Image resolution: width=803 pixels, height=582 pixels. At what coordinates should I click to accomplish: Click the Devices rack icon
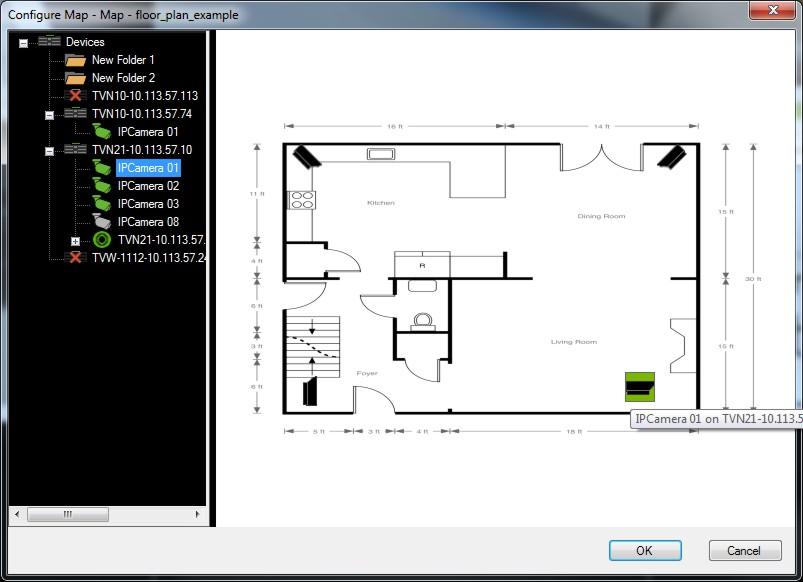pyautogui.click(x=49, y=41)
